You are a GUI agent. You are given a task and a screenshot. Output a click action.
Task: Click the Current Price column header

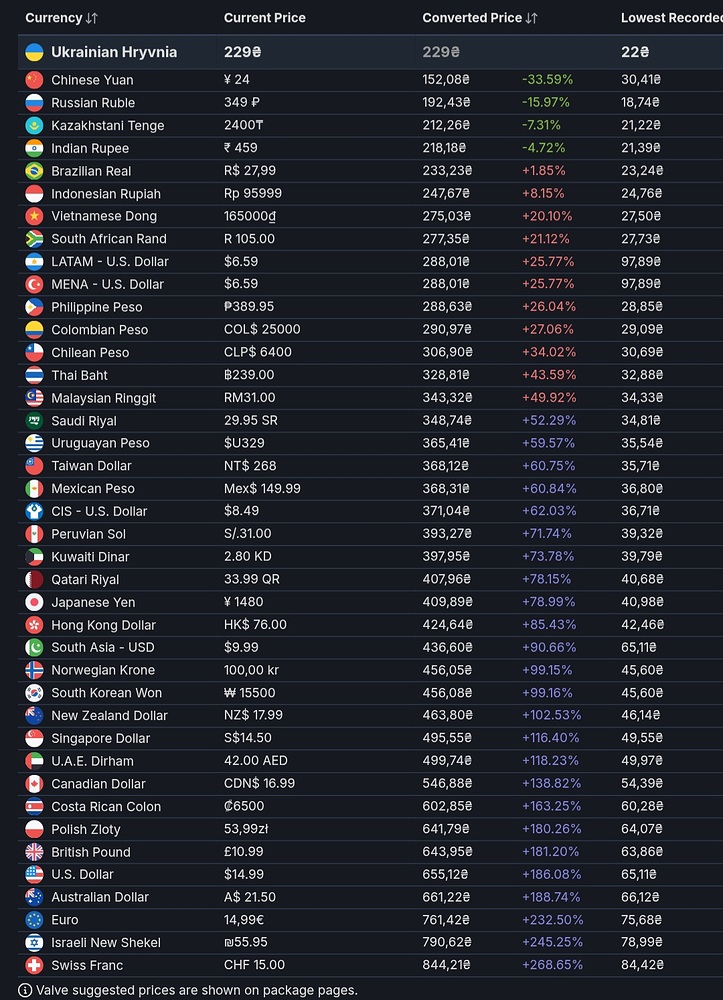[265, 18]
